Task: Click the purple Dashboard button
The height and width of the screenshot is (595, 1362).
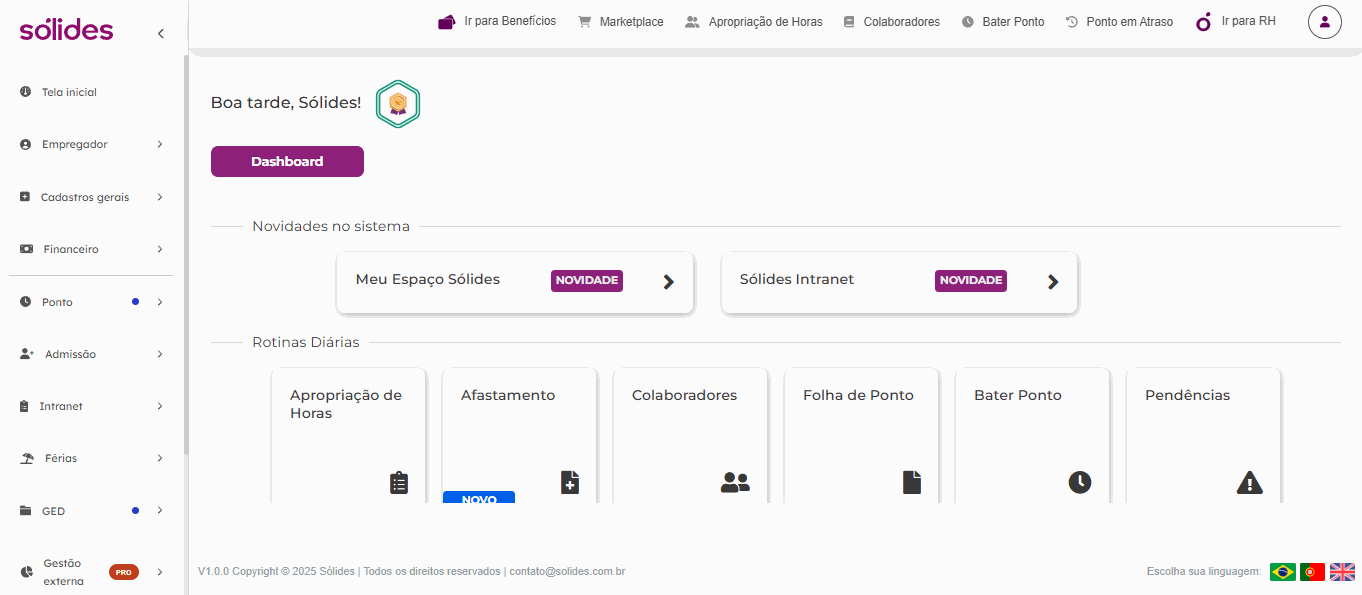Action: 287,161
